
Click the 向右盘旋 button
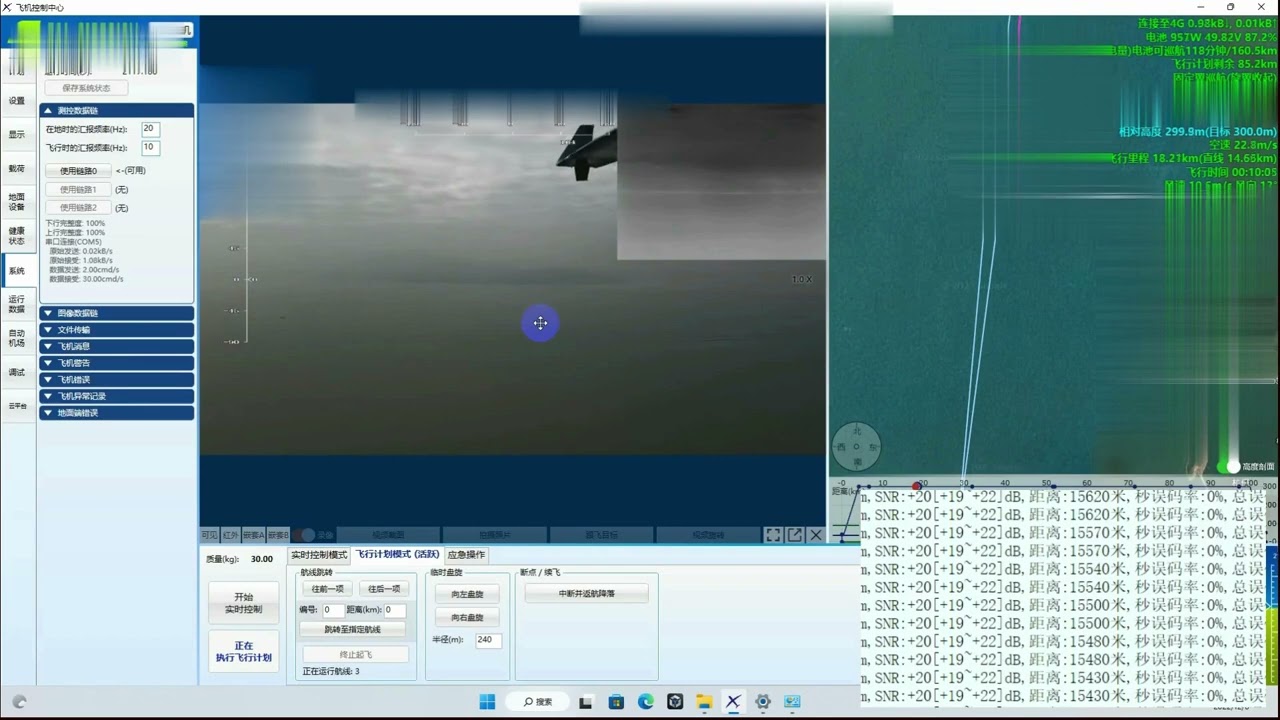click(467, 618)
